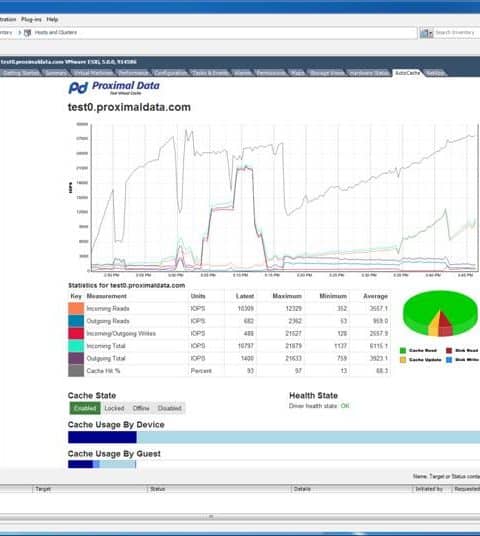Select the Outgoing Reads row label

coord(108,321)
